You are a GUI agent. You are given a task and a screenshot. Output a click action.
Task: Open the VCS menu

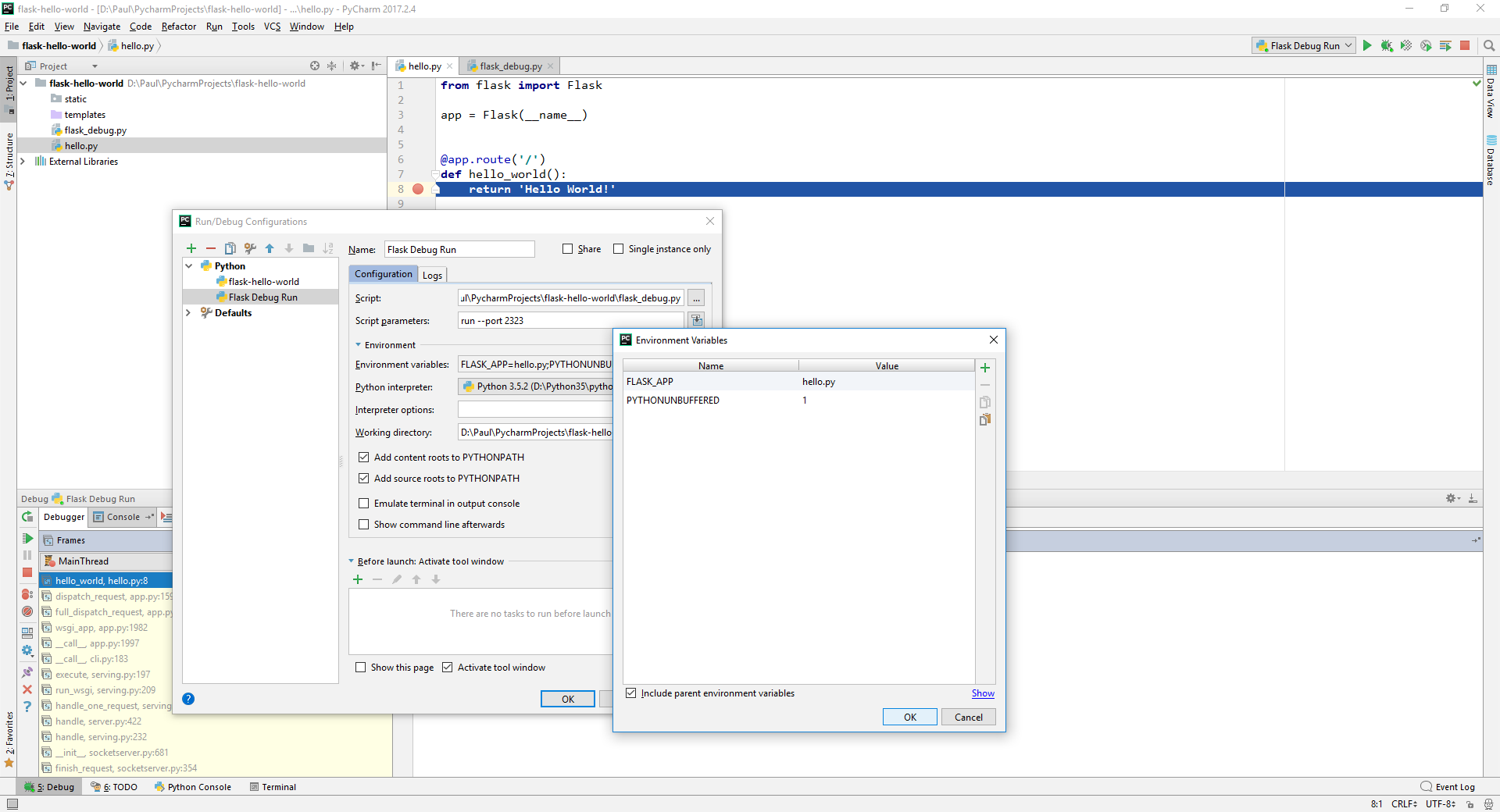(x=272, y=27)
